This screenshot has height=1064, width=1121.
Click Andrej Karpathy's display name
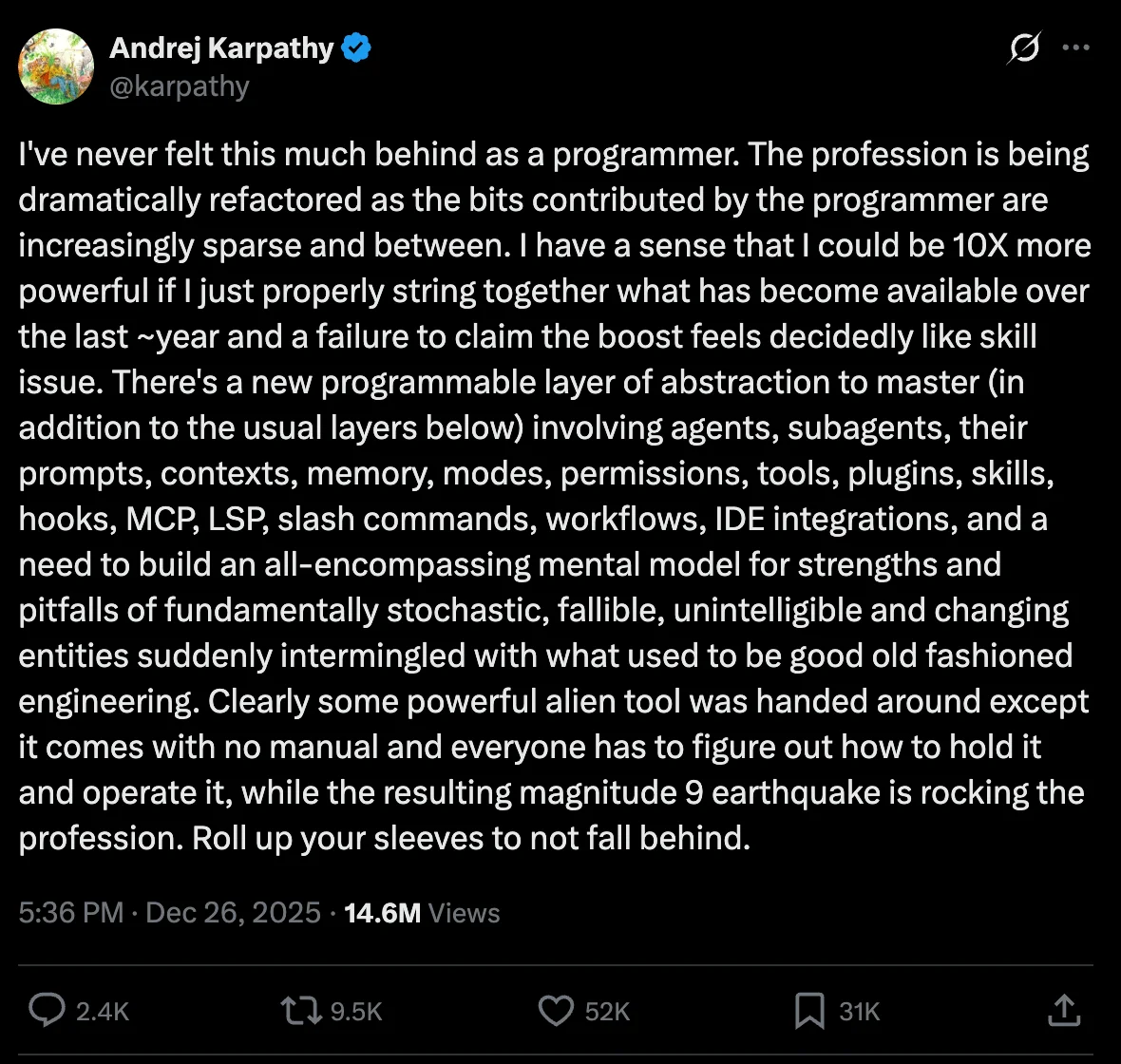tap(222, 47)
